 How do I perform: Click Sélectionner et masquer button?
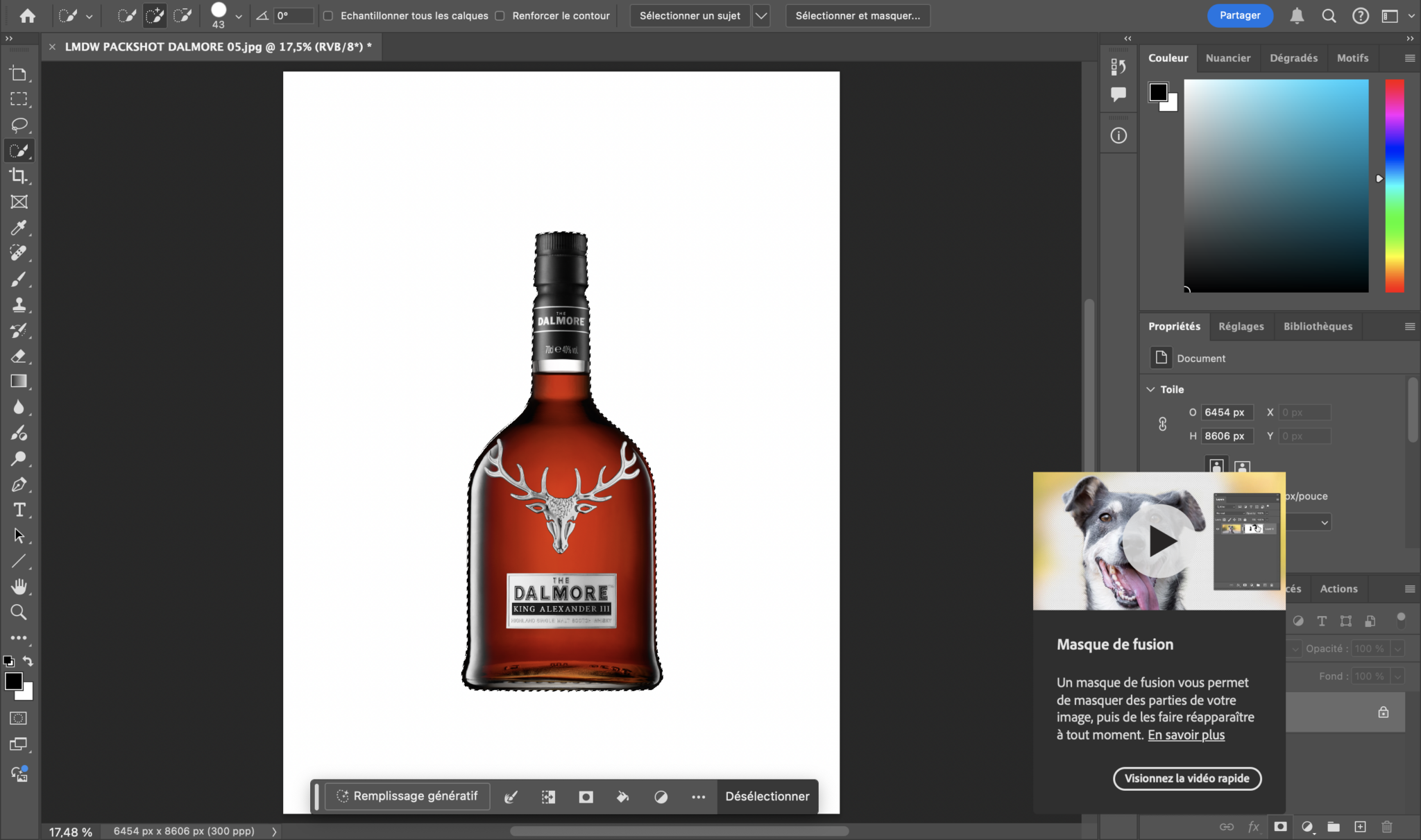[x=858, y=15]
